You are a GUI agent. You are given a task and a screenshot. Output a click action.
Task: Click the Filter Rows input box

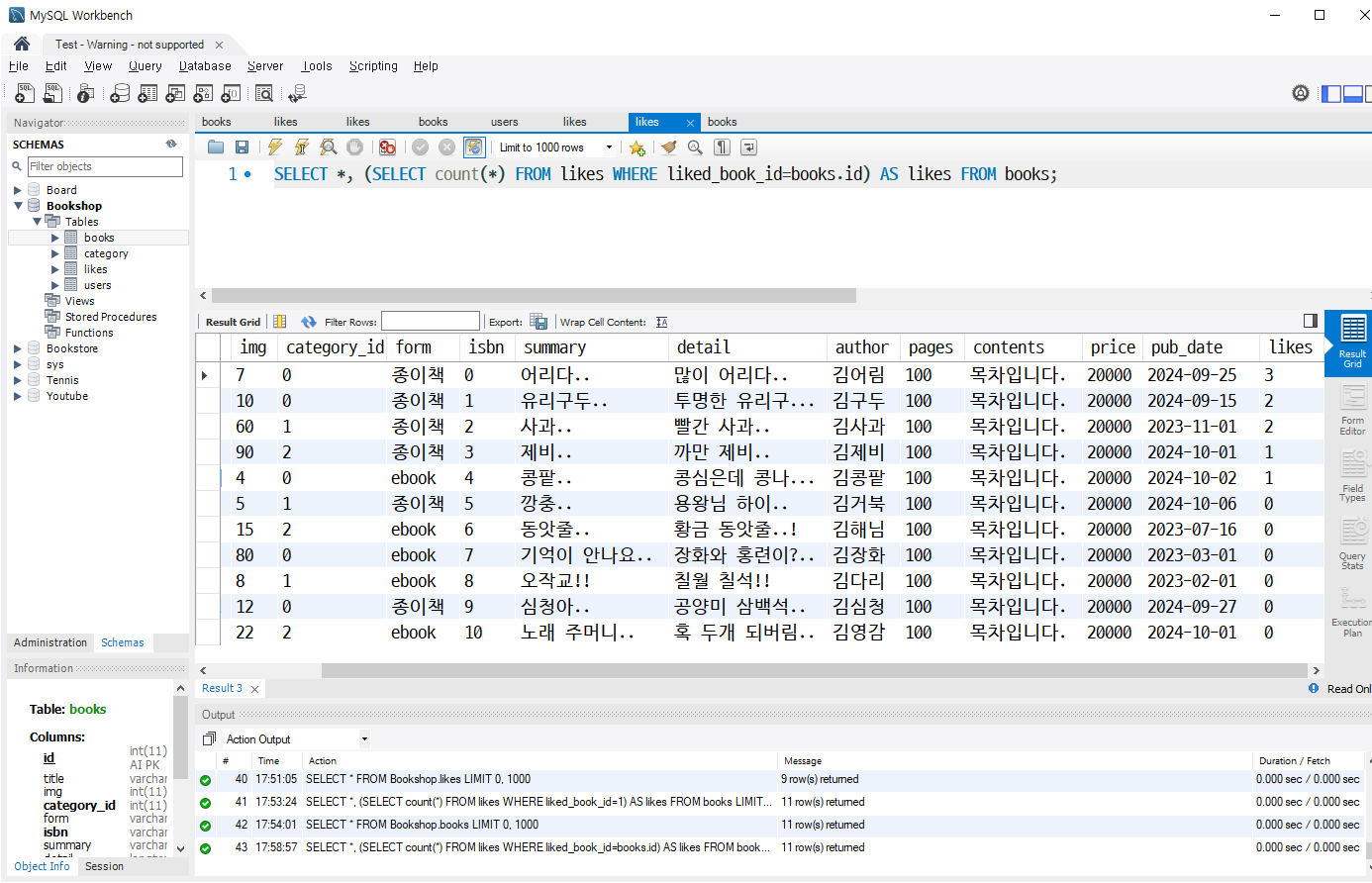[x=431, y=322]
